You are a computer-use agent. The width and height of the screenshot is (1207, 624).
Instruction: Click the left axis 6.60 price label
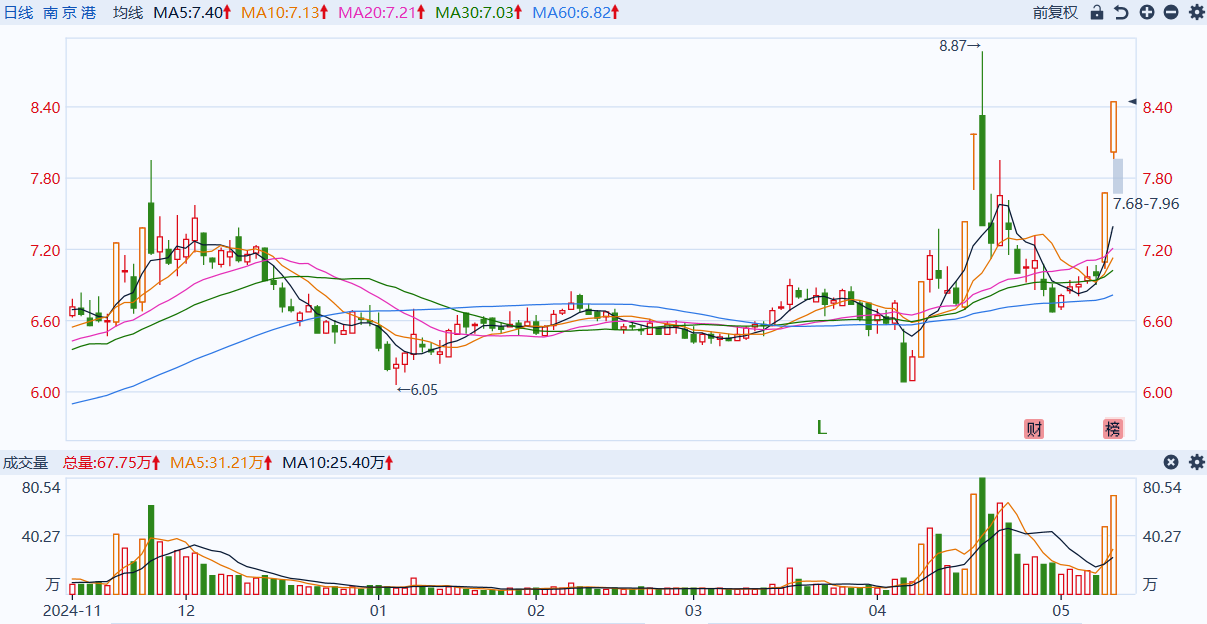click(47, 321)
